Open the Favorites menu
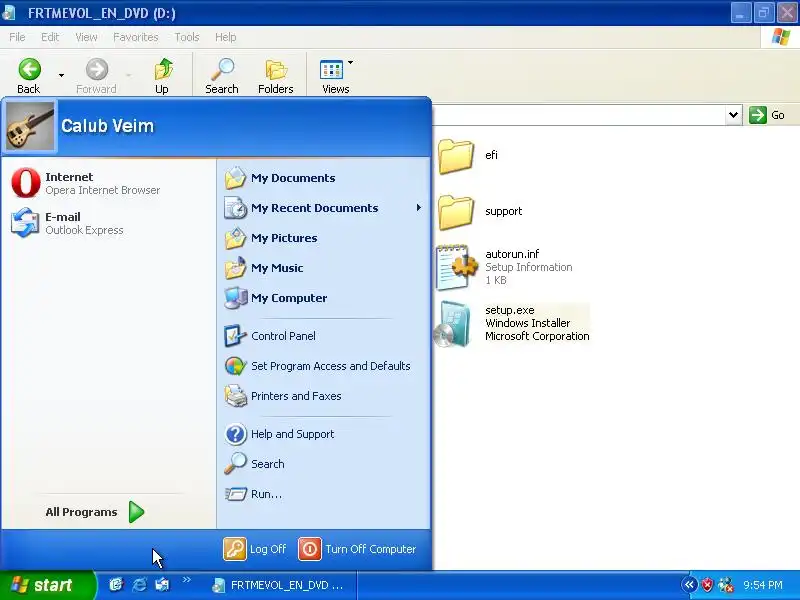The image size is (800, 600). click(136, 37)
